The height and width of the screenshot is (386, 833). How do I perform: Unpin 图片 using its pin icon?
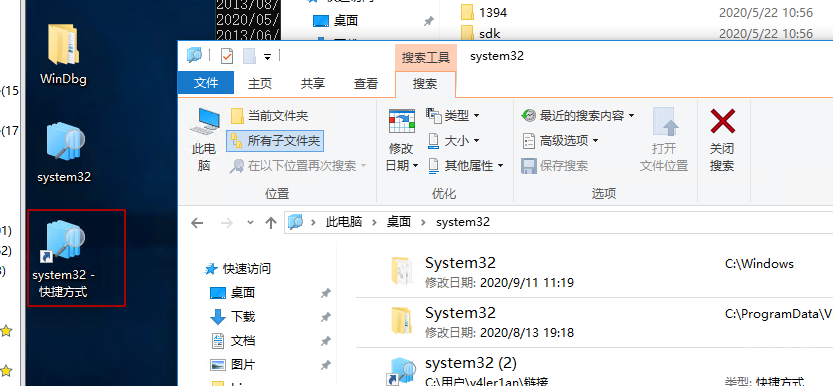(x=326, y=365)
